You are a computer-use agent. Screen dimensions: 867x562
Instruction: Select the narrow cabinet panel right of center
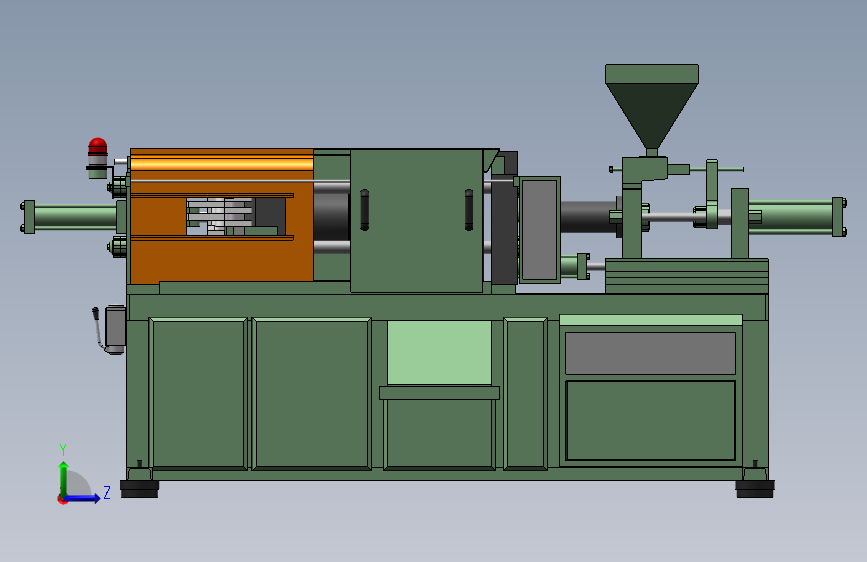[525, 393]
